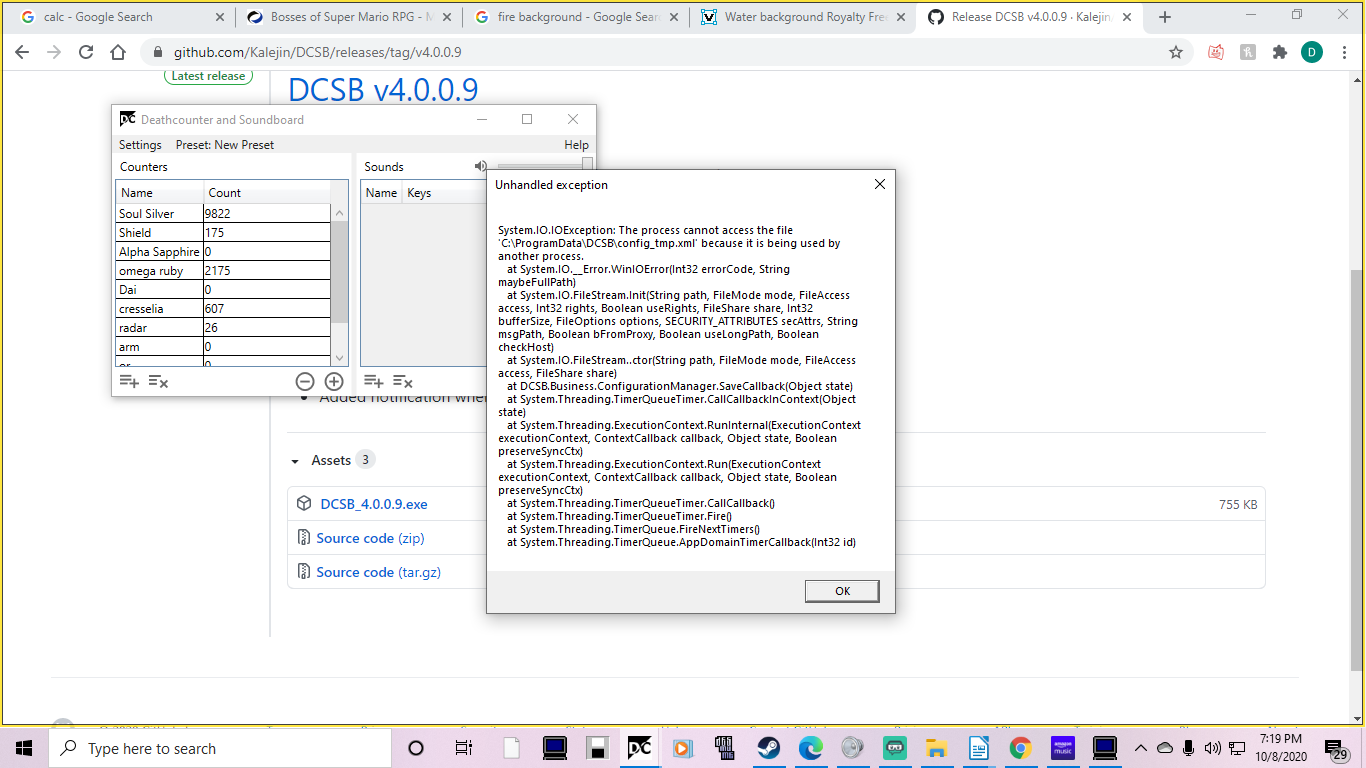
Task: Remove a sound using the delete-list icon
Action: pos(403,381)
